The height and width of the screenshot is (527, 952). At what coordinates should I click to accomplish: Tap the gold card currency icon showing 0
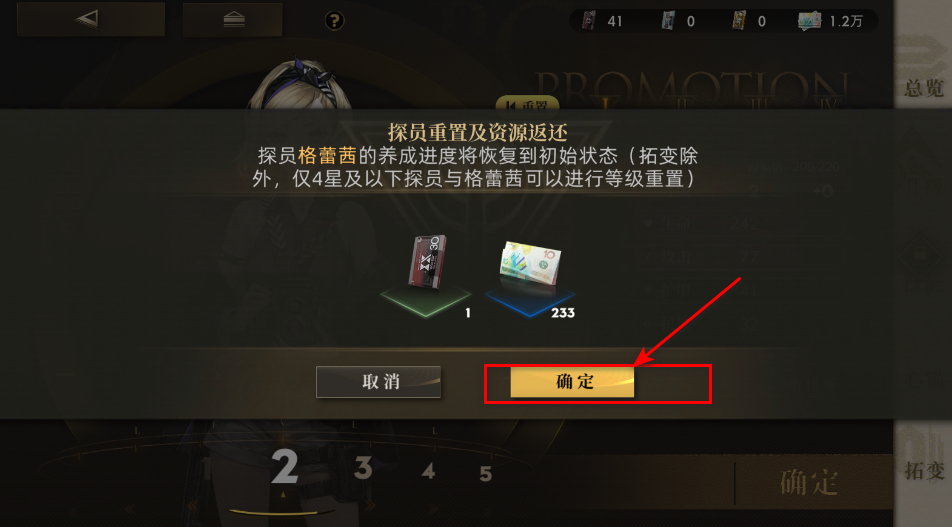click(739, 21)
